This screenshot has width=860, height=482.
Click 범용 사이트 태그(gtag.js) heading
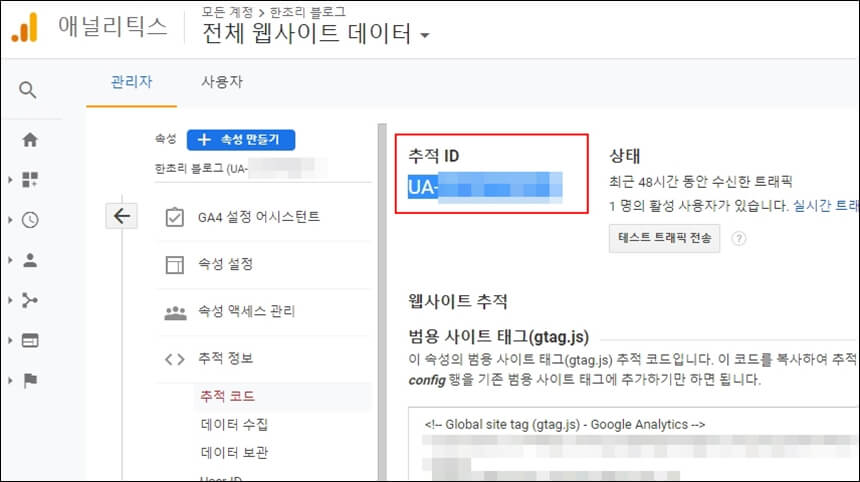(499, 336)
